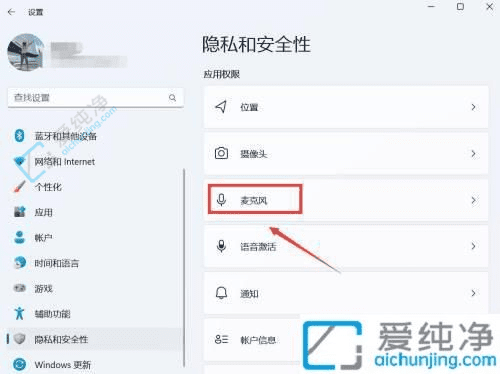Expand the 麦克风 row chevron
This screenshot has height=374, width=500.
pyautogui.click(x=473, y=200)
